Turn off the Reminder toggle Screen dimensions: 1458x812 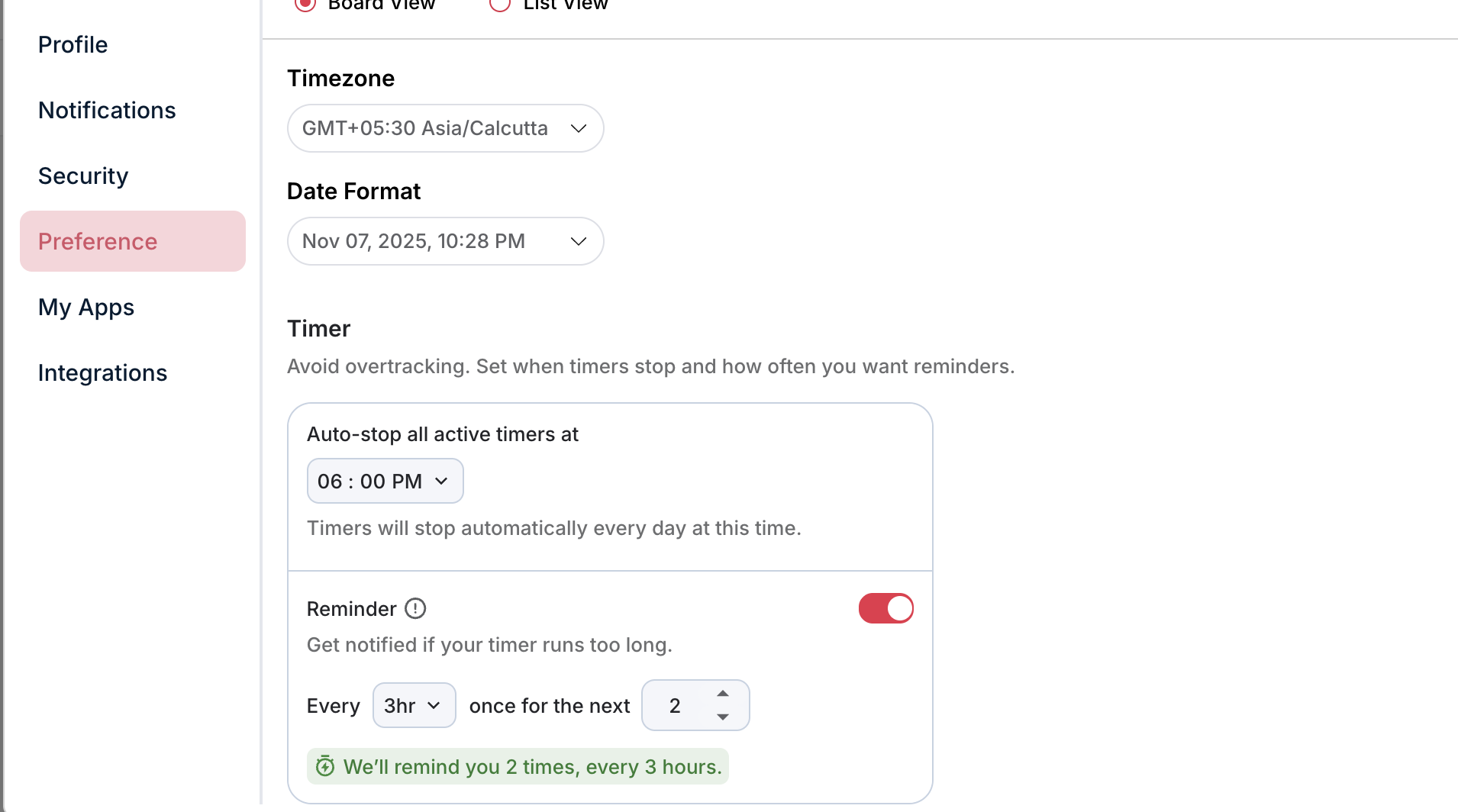(x=885, y=608)
